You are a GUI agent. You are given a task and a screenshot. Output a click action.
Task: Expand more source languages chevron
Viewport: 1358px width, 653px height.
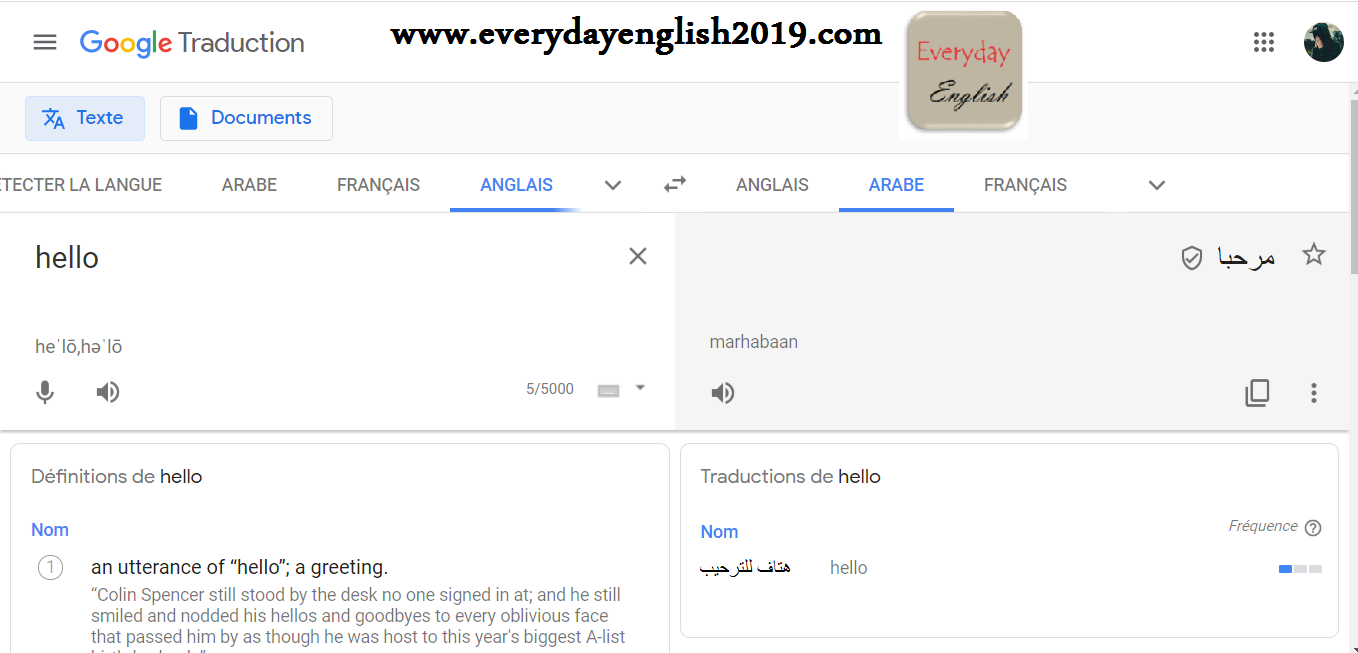point(613,185)
